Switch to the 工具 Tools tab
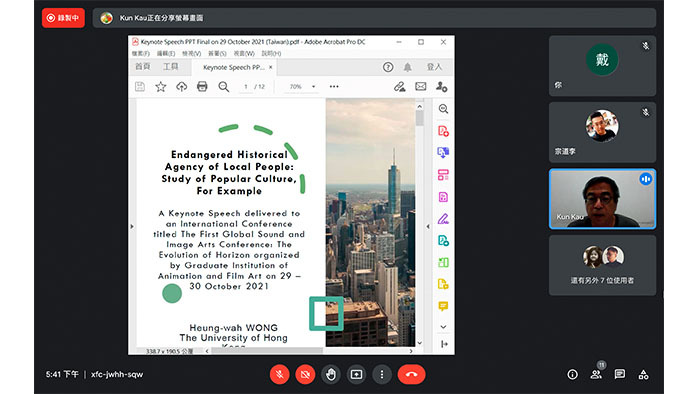 (171, 66)
